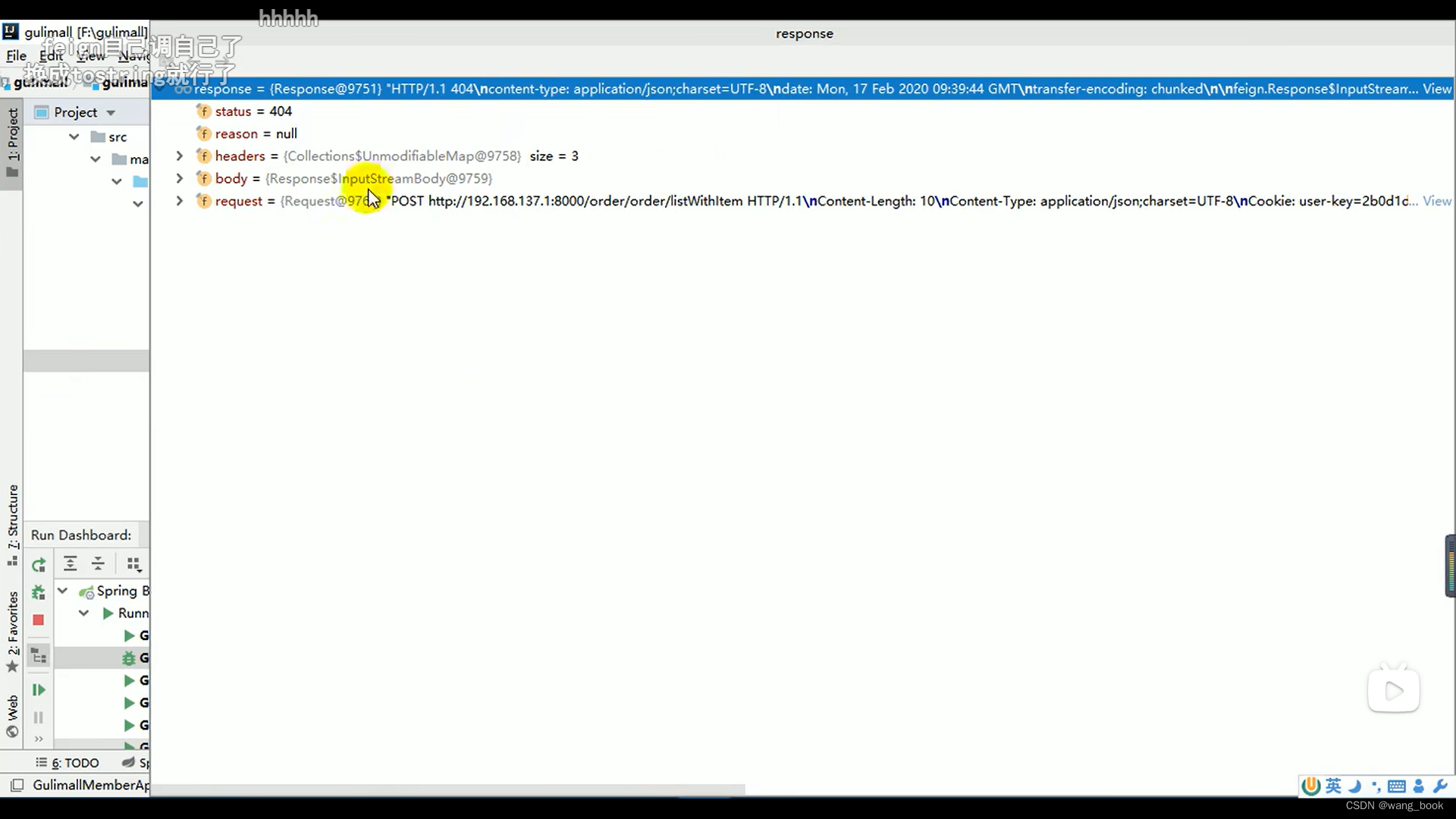The image size is (1456, 819).
Task: Click the Debug rerun bug icon in Run Dashboard
Action: coord(39,592)
